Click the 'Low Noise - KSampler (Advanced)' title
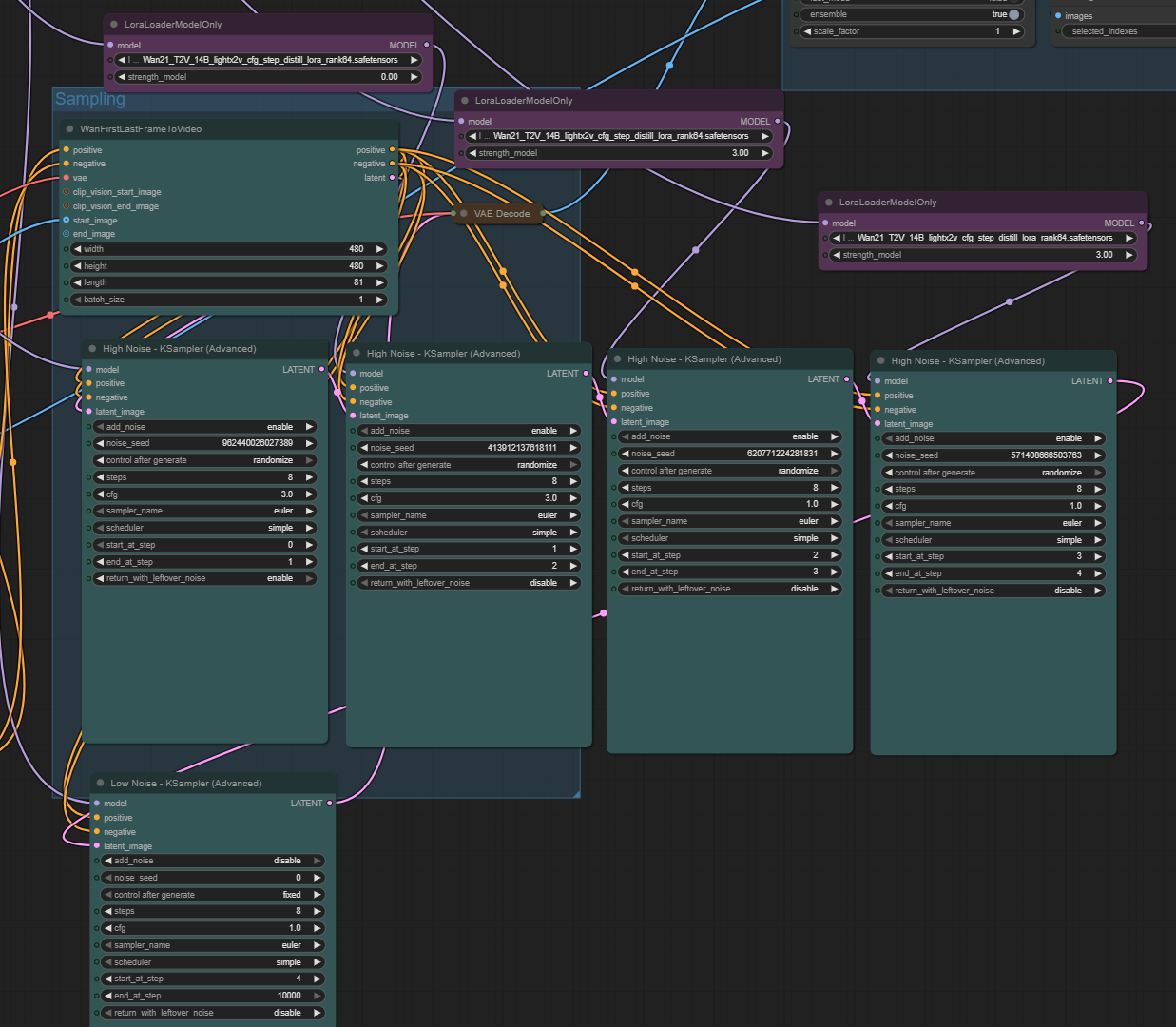The width and height of the screenshot is (1176, 1027). [x=186, y=784]
